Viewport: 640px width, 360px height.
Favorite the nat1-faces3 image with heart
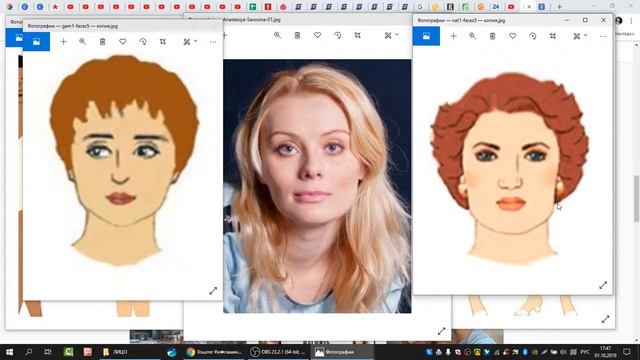click(x=512, y=36)
